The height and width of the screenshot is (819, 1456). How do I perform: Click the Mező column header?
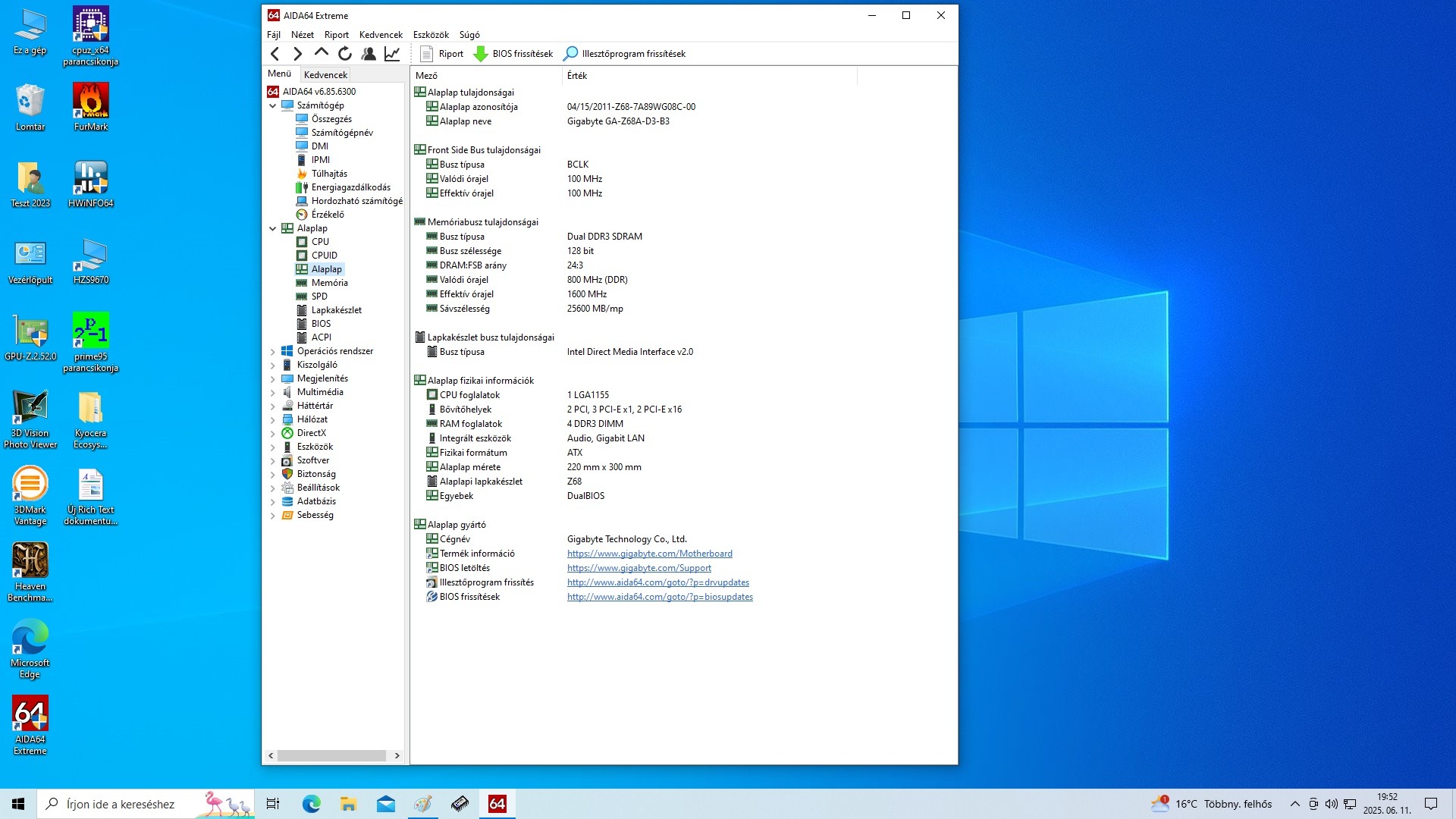(487, 75)
